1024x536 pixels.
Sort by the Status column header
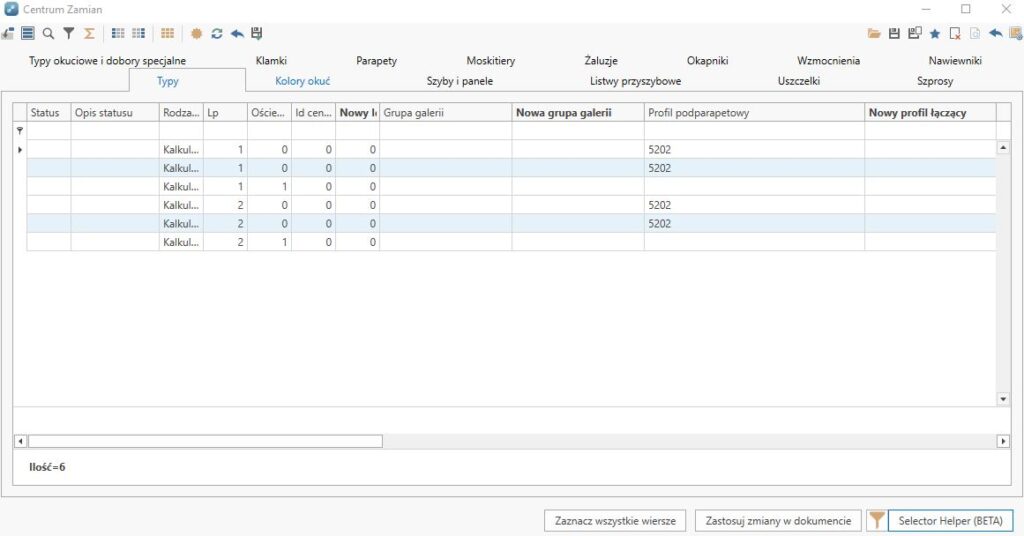coord(48,112)
